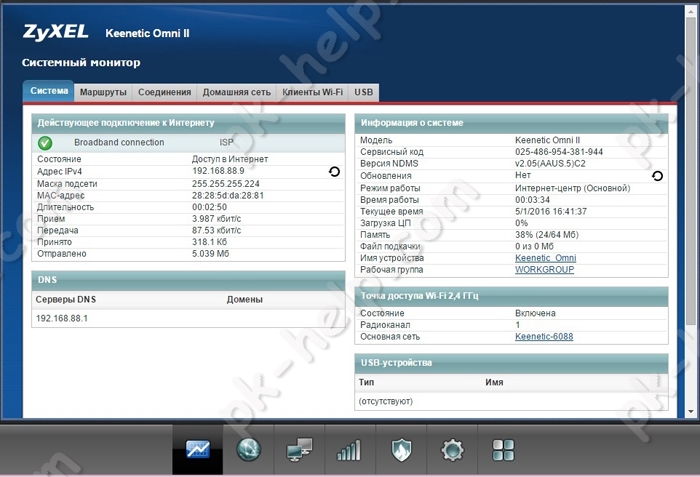700x477 pixels.
Task: Open the Keenetic-6088 network link
Action: click(544, 337)
